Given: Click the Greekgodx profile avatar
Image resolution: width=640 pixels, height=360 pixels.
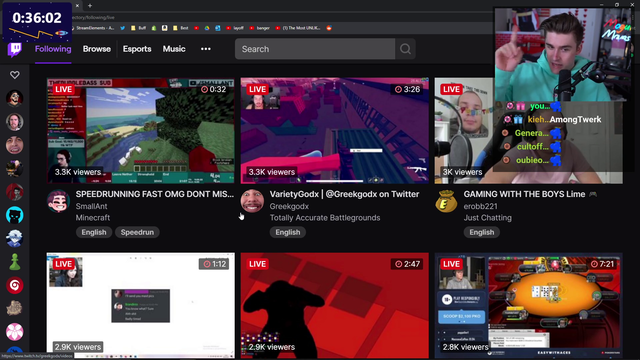Looking at the screenshot, I should [x=252, y=201].
